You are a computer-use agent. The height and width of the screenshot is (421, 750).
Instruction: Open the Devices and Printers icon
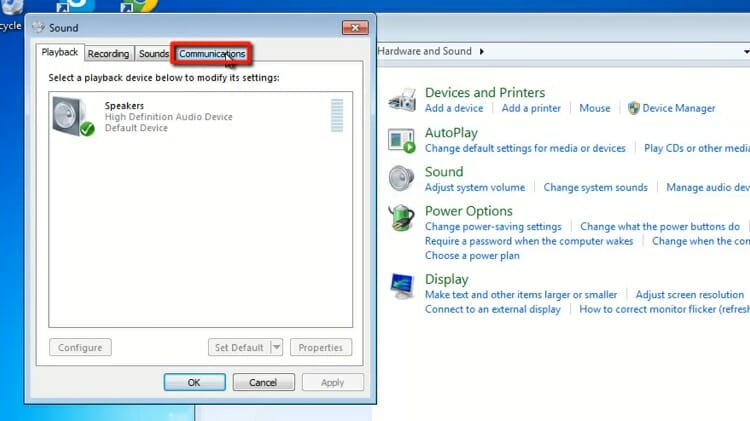(402, 100)
